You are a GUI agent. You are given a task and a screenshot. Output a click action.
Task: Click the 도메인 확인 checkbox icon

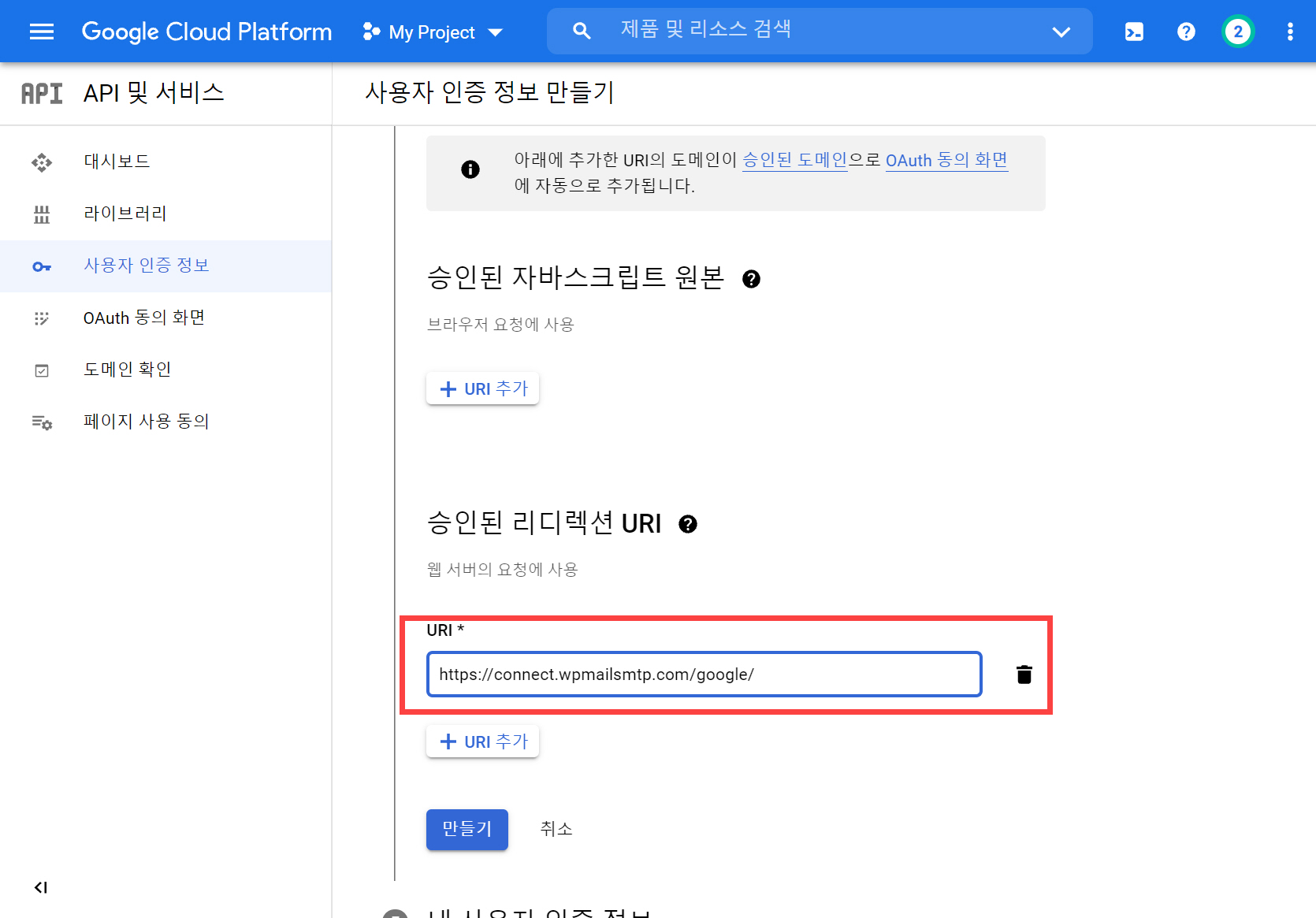pyautogui.click(x=42, y=370)
